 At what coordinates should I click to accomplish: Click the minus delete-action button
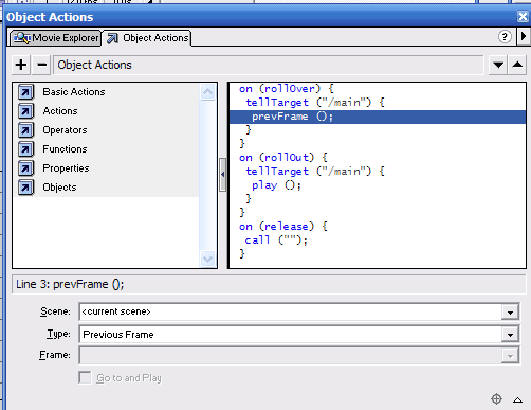pyautogui.click(x=42, y=65)
